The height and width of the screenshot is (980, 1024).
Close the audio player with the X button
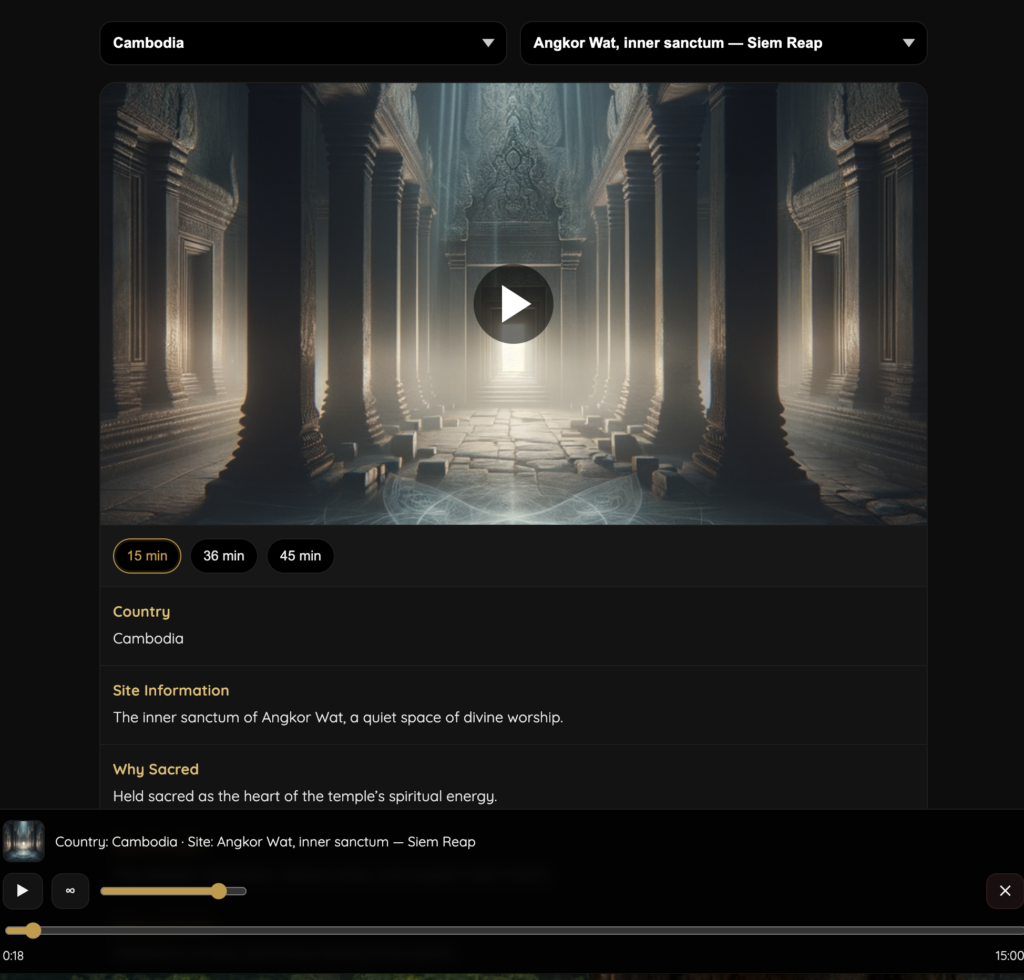coord(1005,891)
